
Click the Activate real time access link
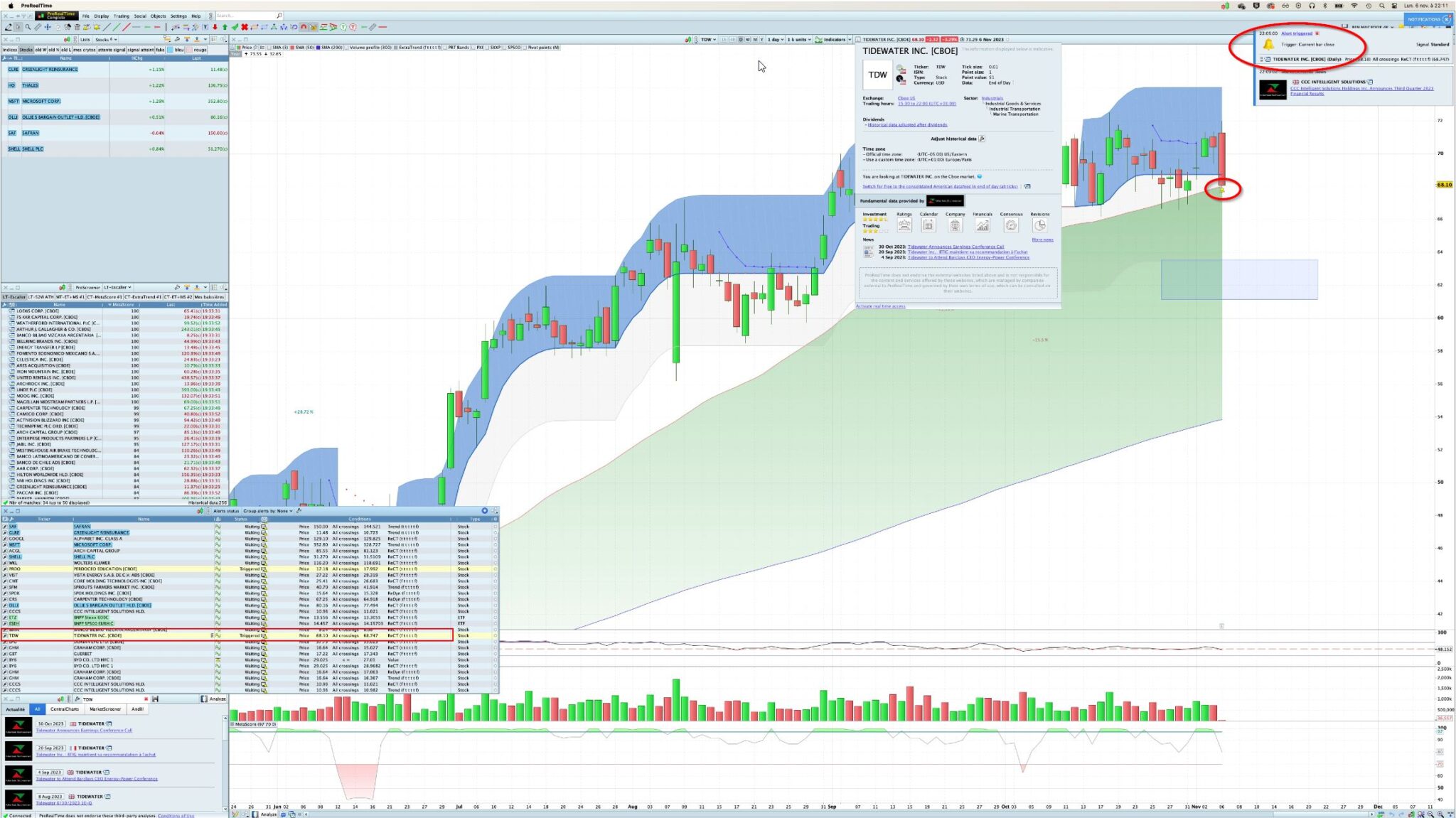[880, 306]
